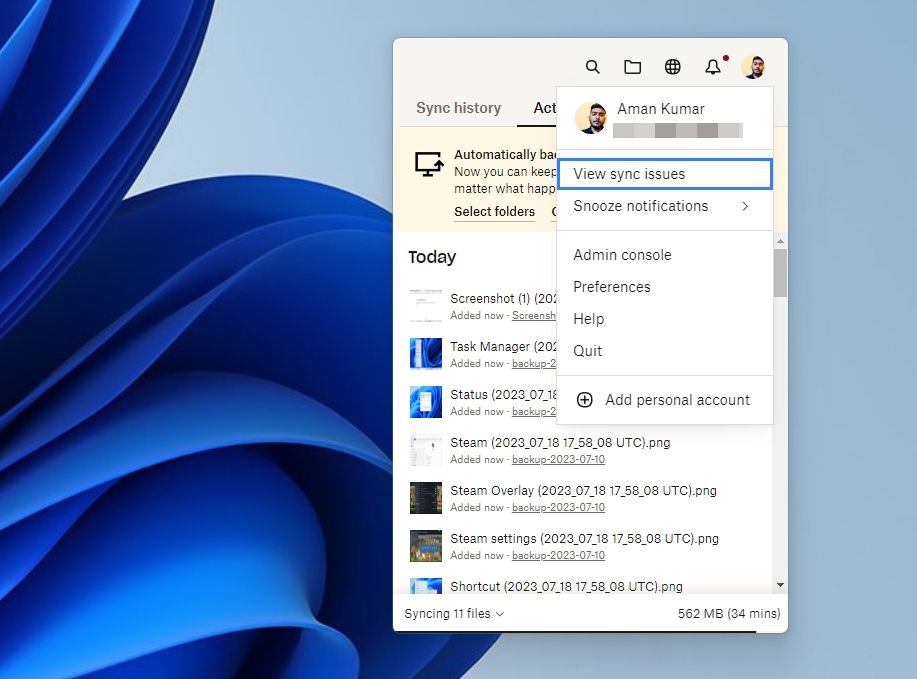The height and width of the screenshot is (679, 917).
Task: Click the Dropbox folder icon in the toolbar
Action: pyautogui.click(x=632, y=66)
